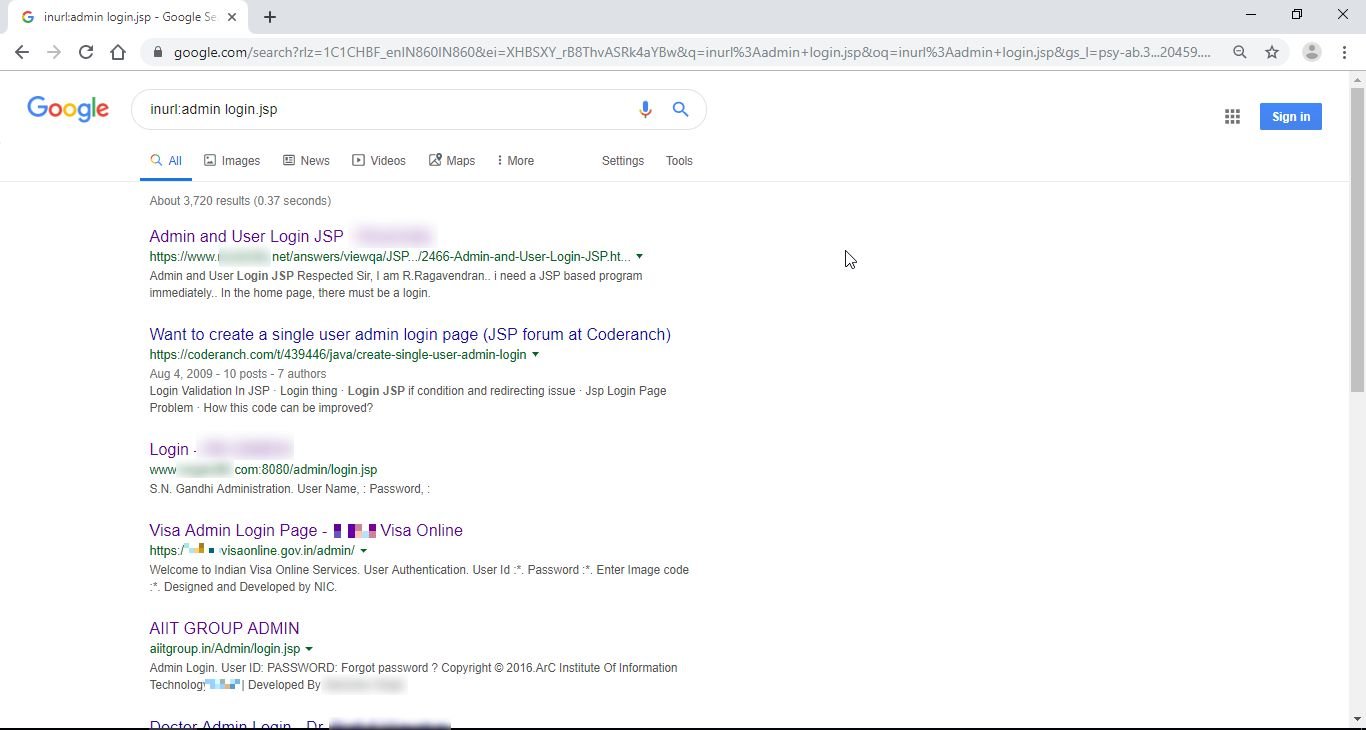The height and width of the screenshot is (730, 1366).
Task: Close the Google Search tab
Action: pos(233,17)
